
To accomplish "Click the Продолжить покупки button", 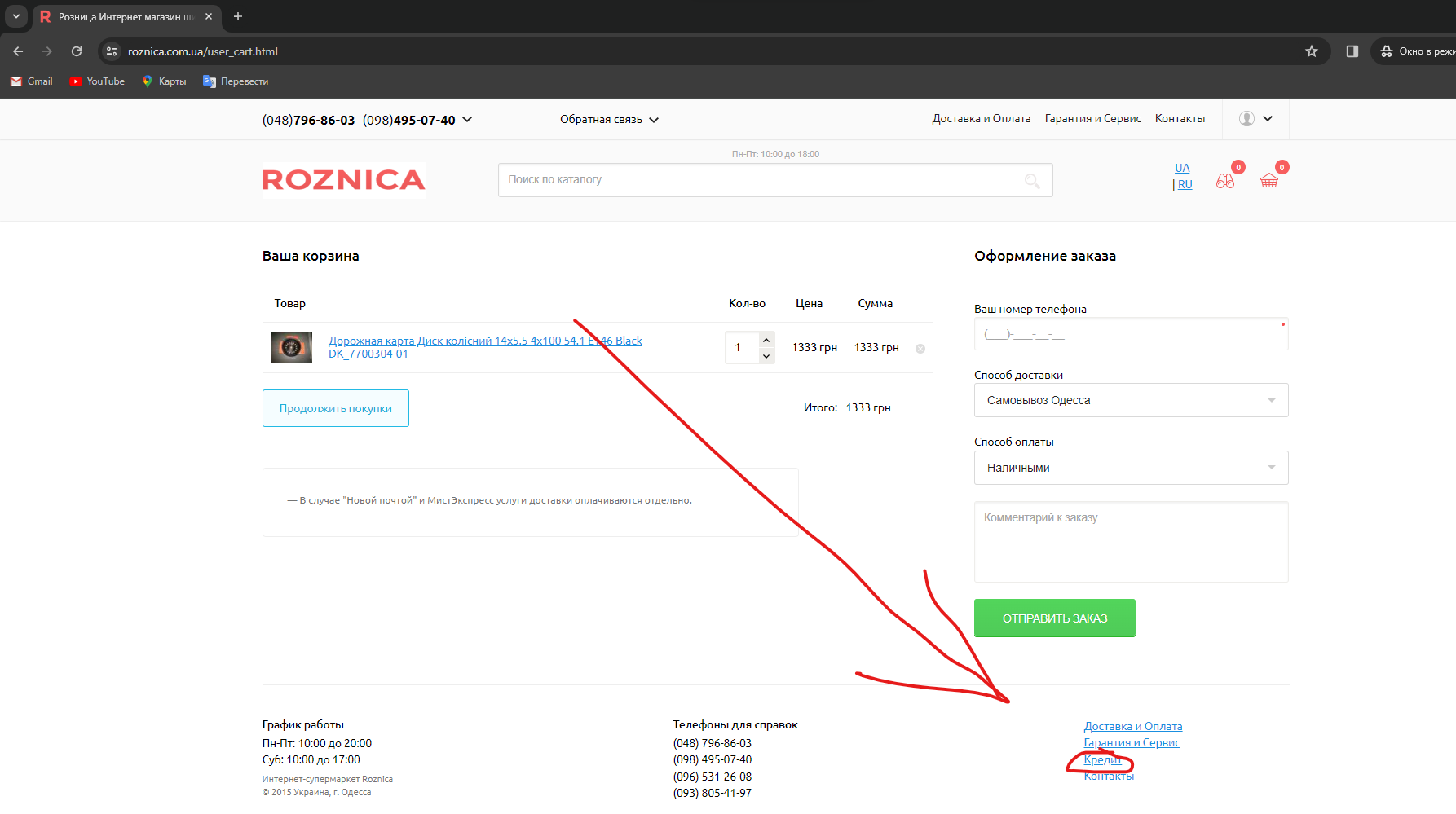I will coord(335,408).
